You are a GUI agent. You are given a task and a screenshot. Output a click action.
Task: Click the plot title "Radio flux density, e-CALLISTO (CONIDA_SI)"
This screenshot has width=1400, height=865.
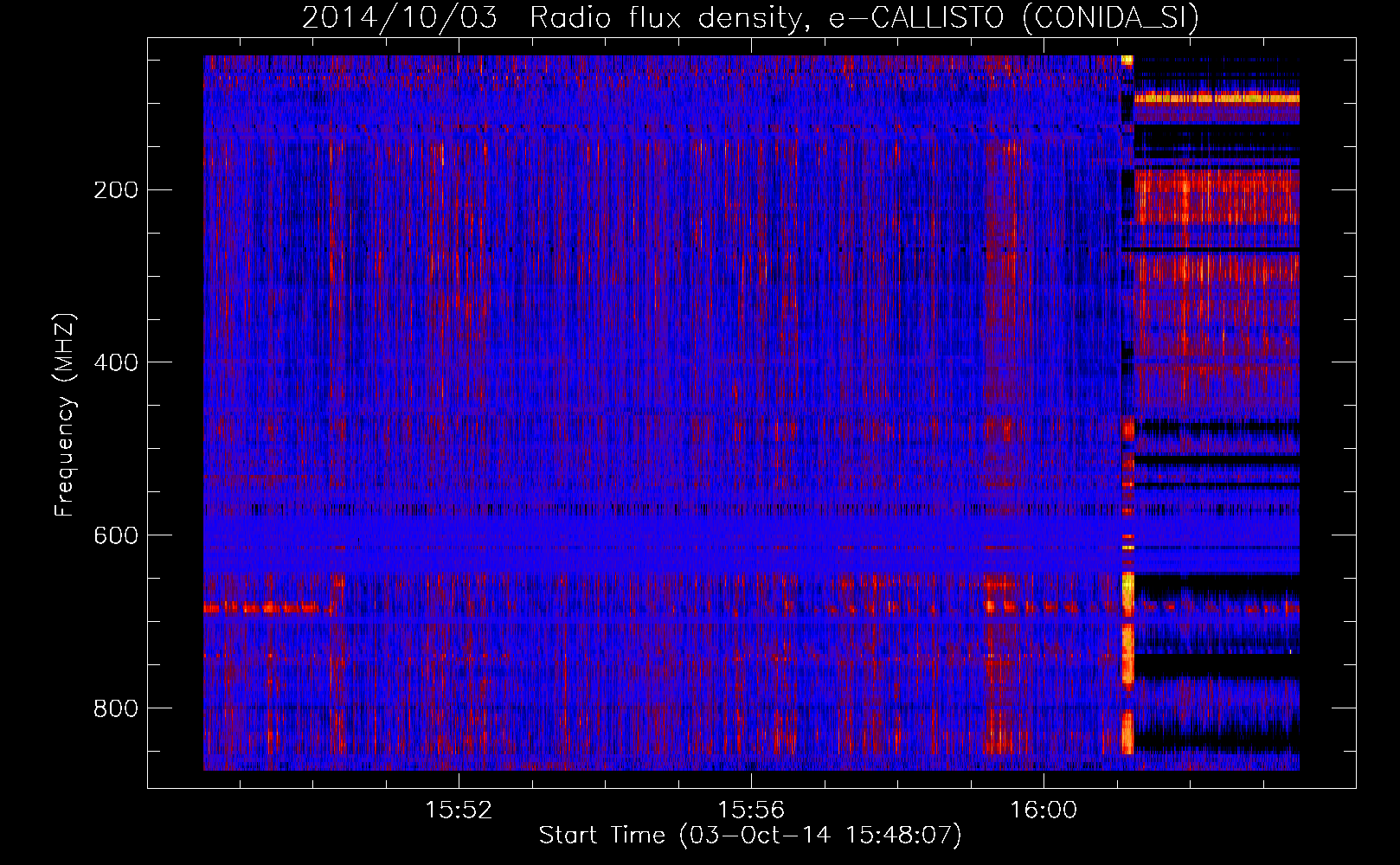click(x=864, y=17)
